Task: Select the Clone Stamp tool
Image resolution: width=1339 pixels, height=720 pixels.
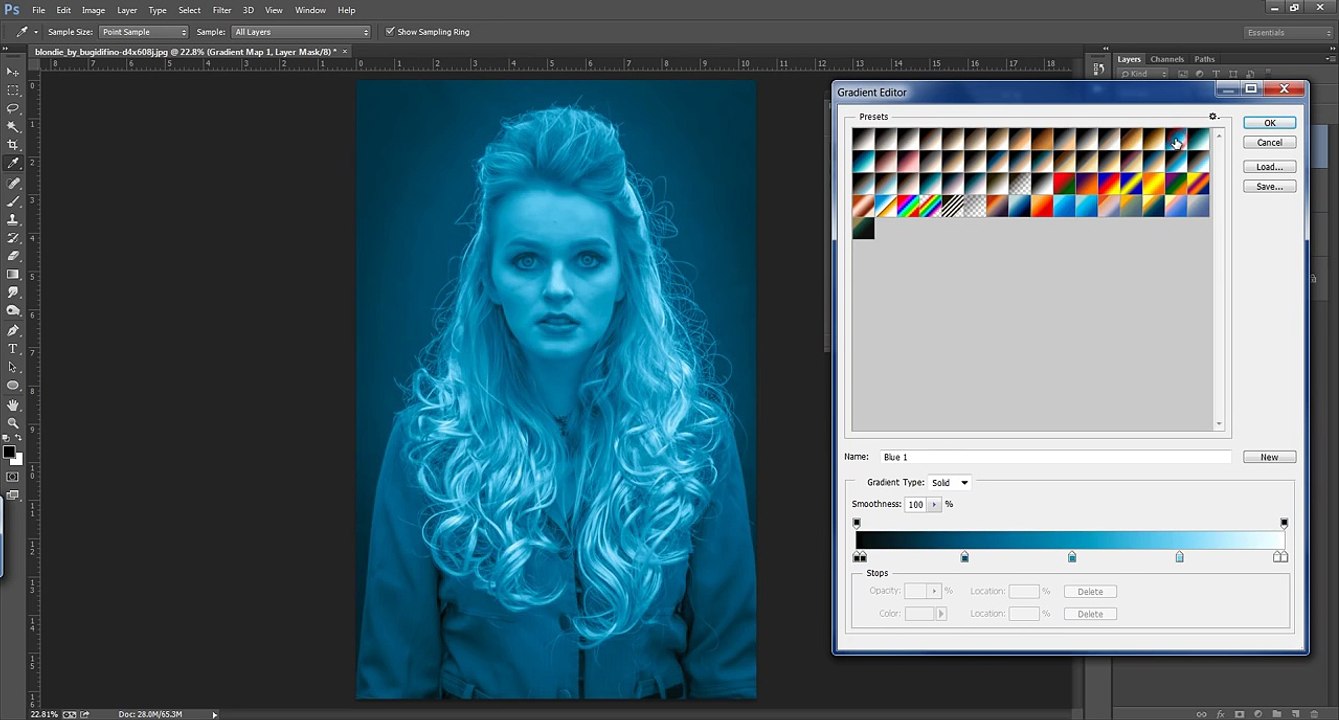Action: pyautogui.click(x=13, y=220)
